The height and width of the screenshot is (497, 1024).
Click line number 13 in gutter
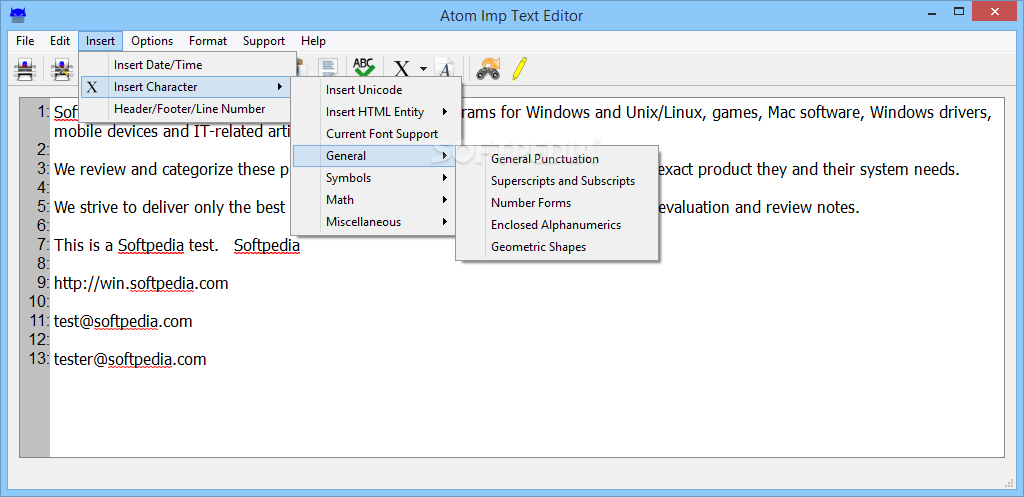(x=39, y=359)
